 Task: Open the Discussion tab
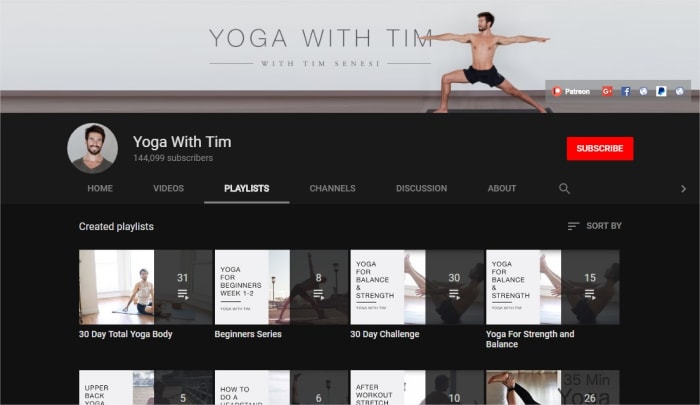pyautogui.click(x=421, y=188)
